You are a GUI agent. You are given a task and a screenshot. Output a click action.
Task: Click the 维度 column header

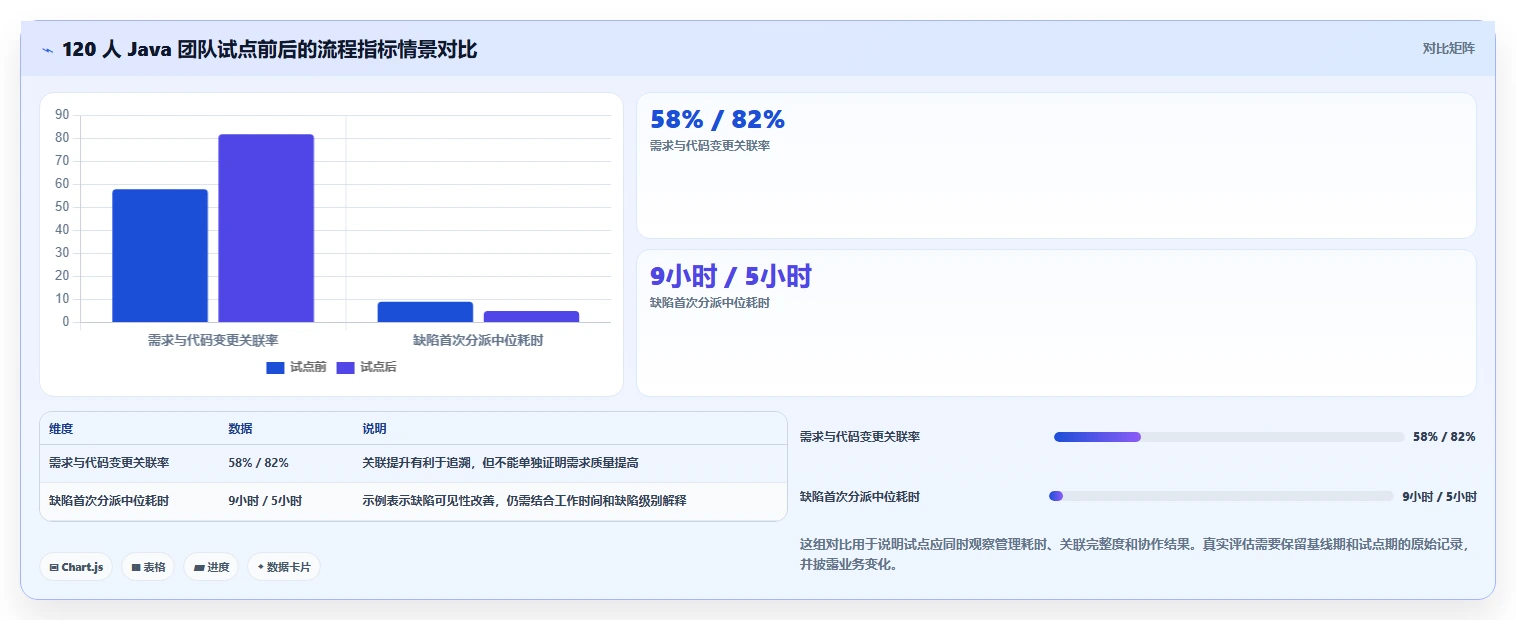click(61, 428)
